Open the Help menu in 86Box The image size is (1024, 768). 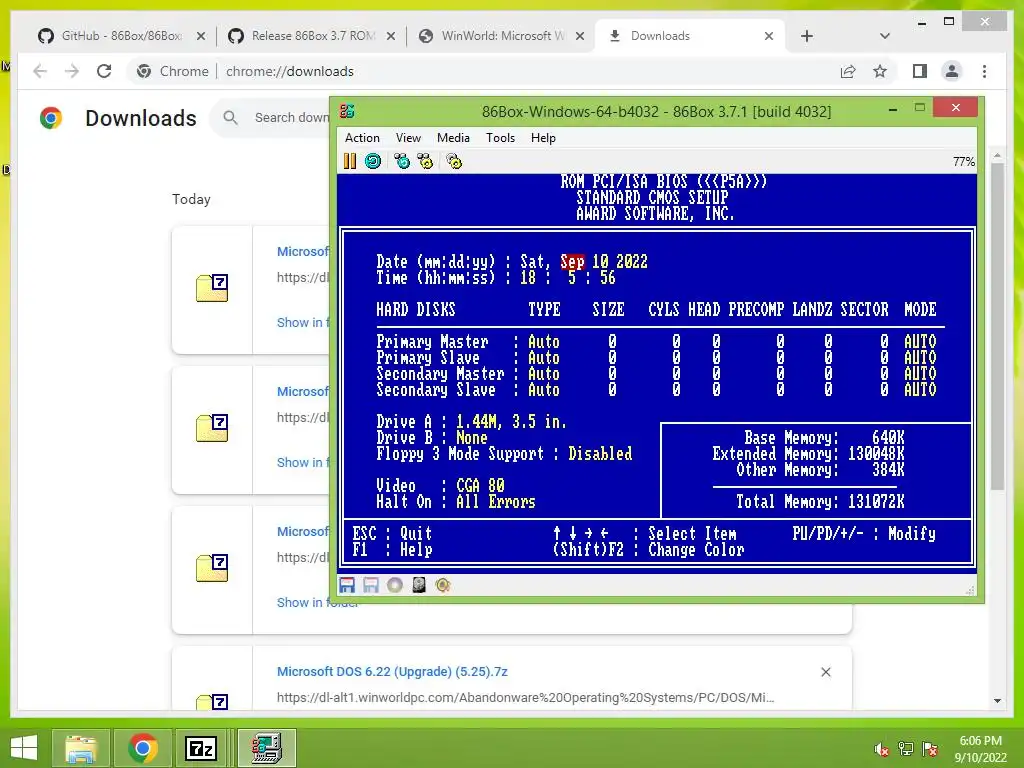[x=543, y=138]
